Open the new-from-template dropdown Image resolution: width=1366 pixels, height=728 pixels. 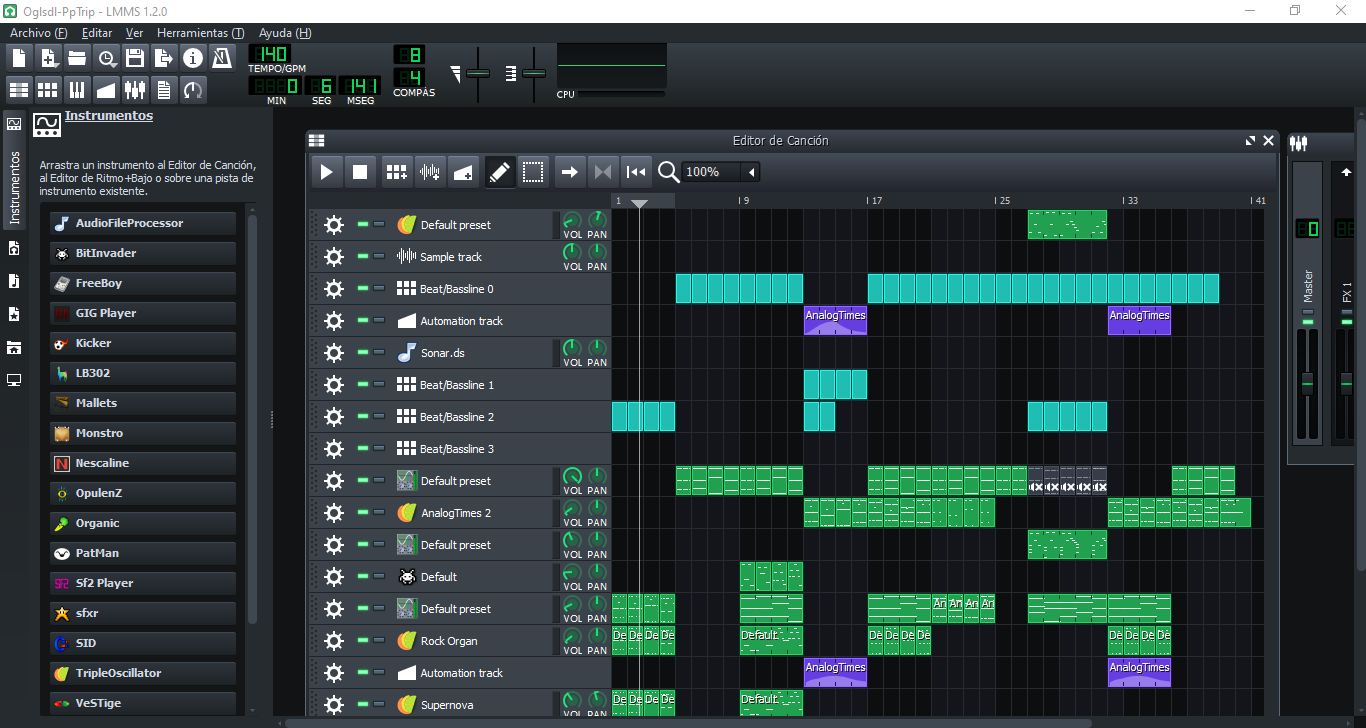[x=48, y=57]
